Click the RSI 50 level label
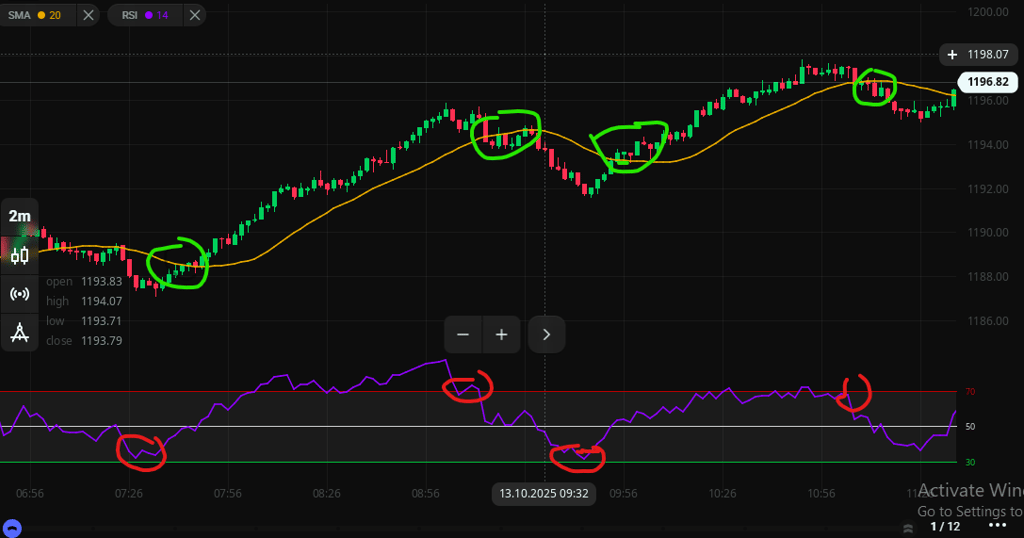 (970, 426)
